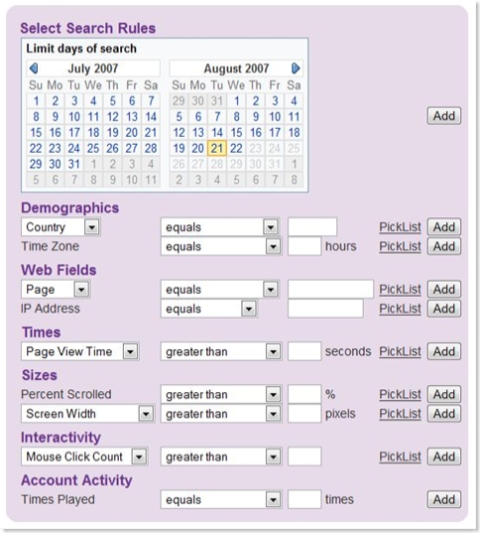This screenshot has width=480, height=533.
Task: Go to next month using right arrow
Action: [x=295, y=68]
